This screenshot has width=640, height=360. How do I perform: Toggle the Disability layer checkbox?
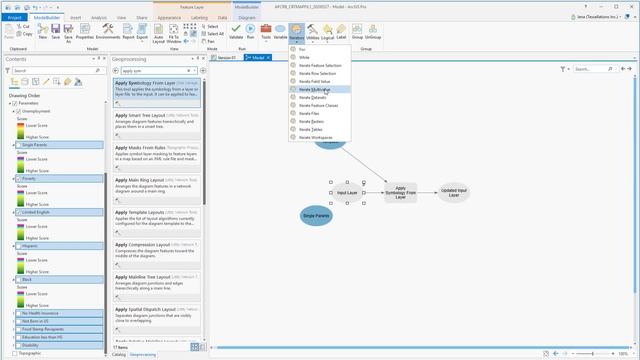[x=18, y=345]
